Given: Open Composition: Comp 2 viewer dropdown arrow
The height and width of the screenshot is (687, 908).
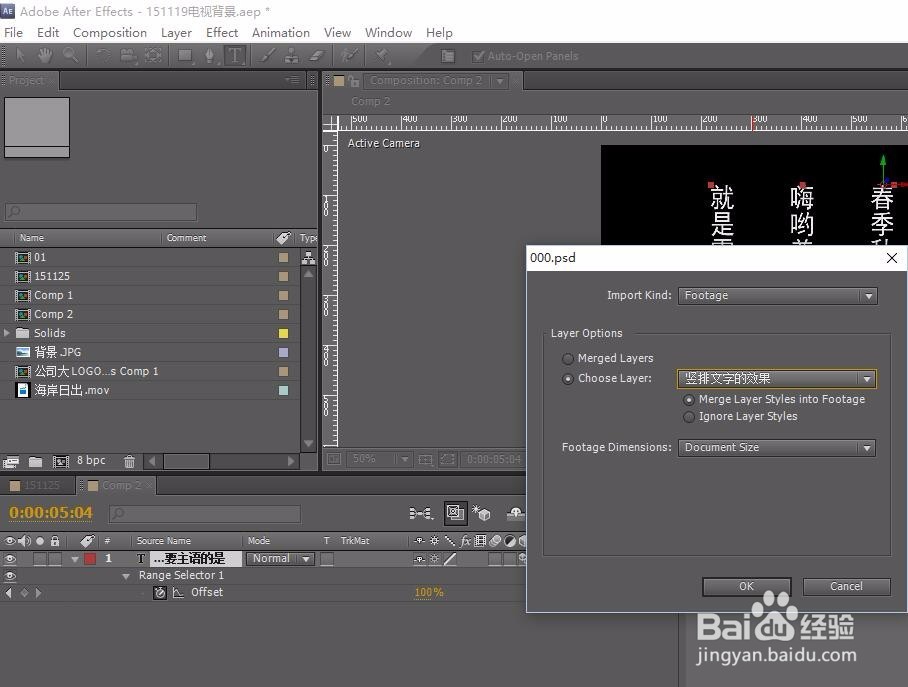Looking at the screenshot, I should click(x=500, y=81).
